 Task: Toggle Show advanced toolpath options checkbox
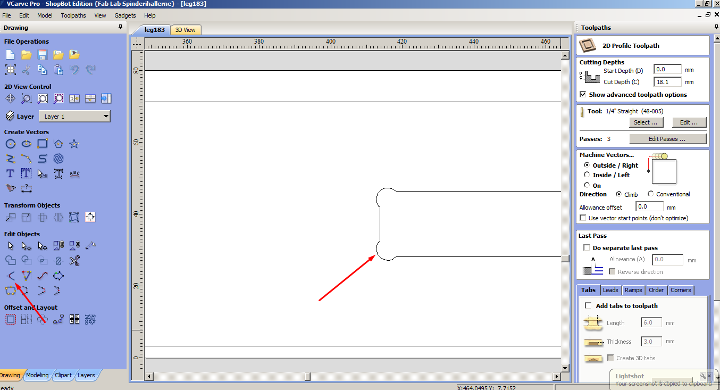coord(583,94)
